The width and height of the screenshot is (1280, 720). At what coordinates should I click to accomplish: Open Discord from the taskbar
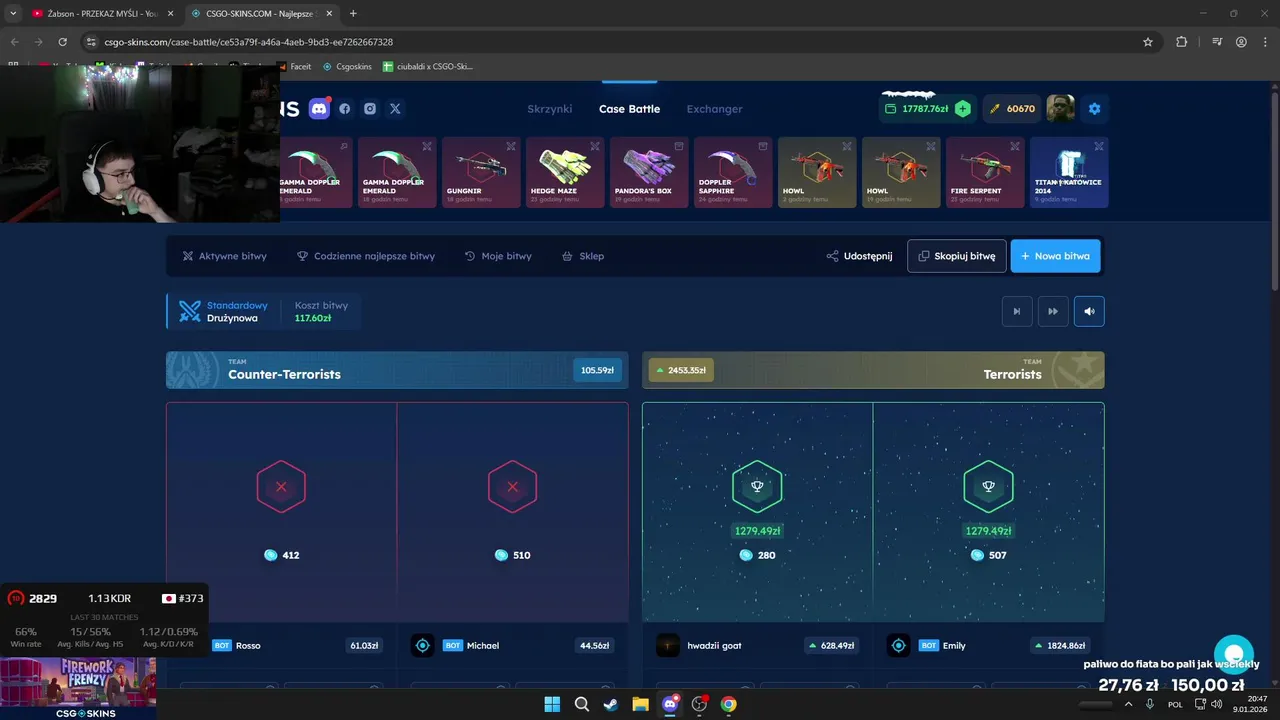point(670,704)
